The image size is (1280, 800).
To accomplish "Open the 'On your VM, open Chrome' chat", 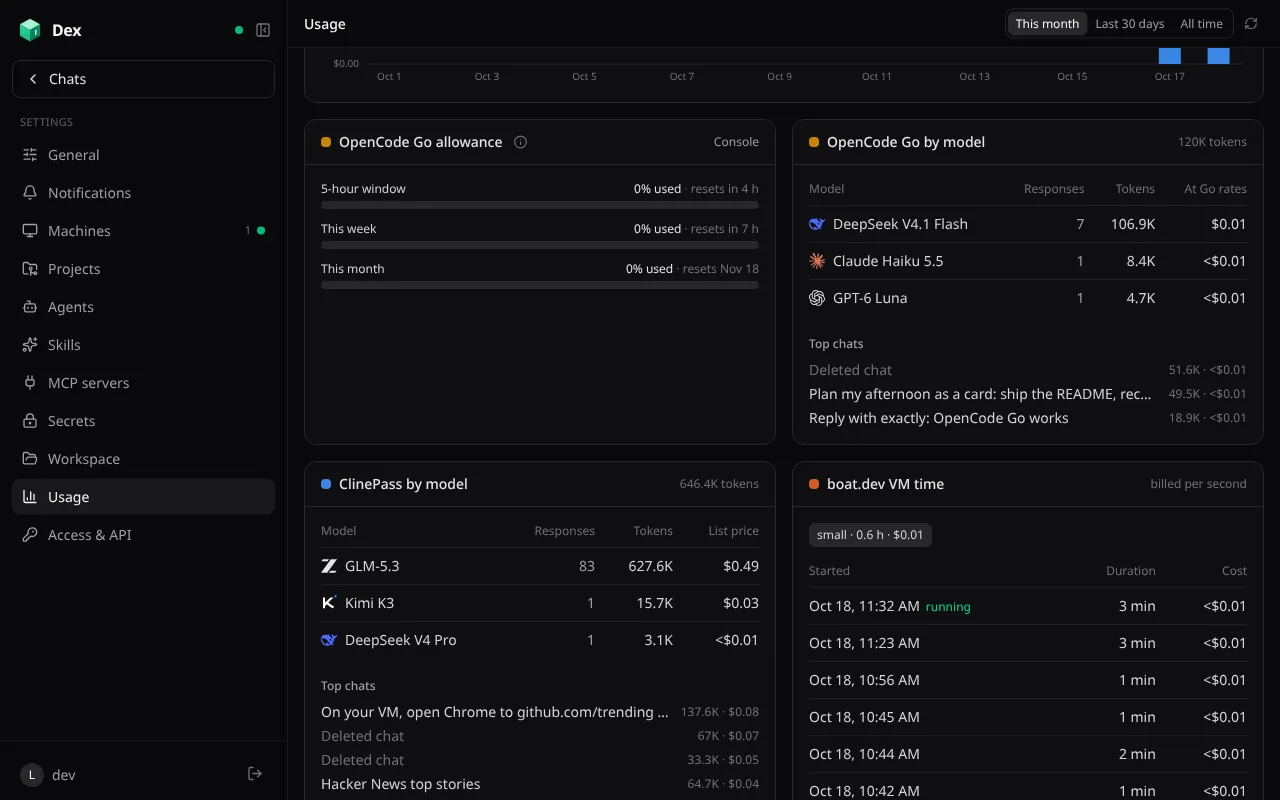I will click(540, 712).
